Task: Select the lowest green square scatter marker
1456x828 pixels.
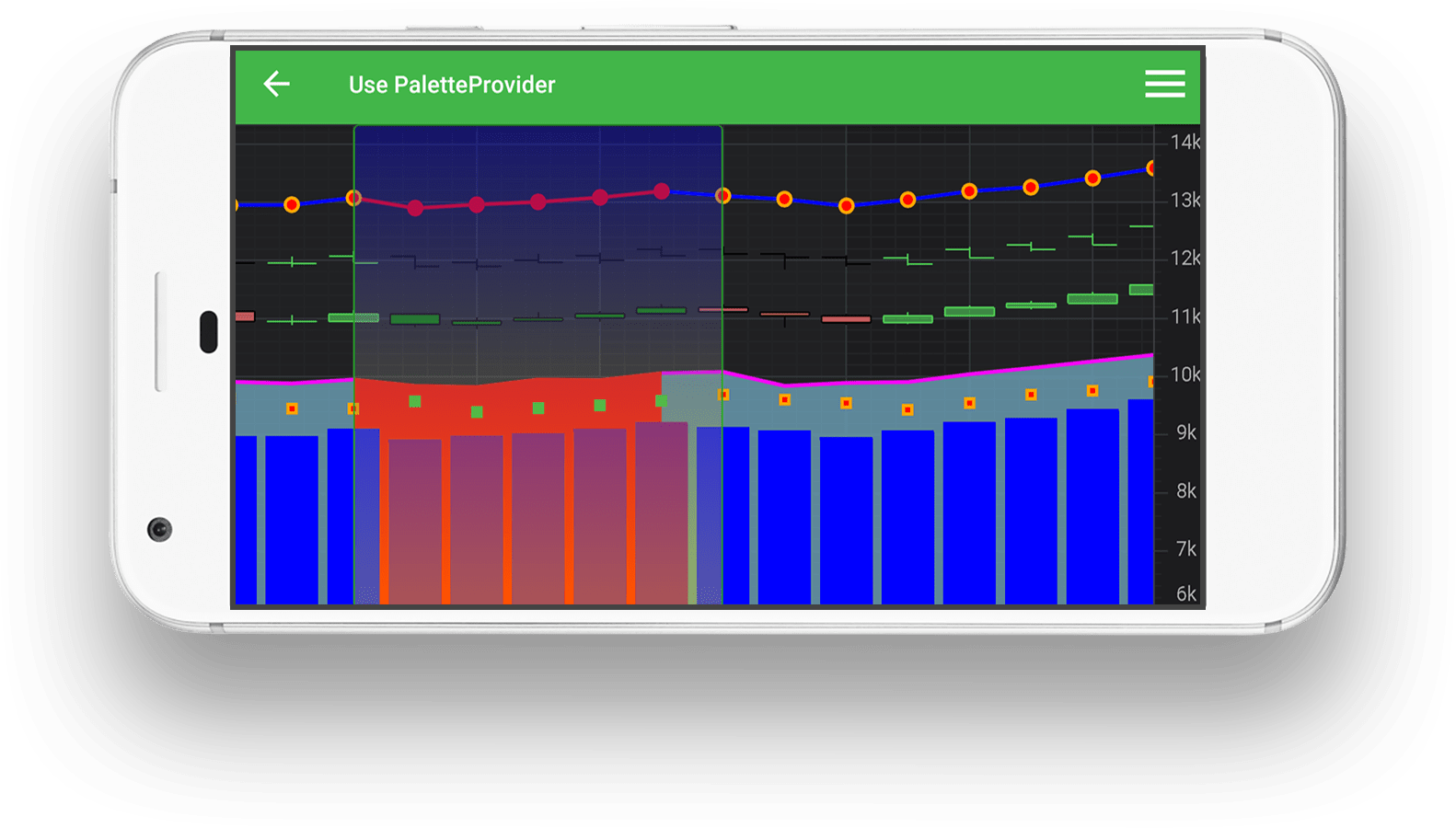Action: (477, 412)
